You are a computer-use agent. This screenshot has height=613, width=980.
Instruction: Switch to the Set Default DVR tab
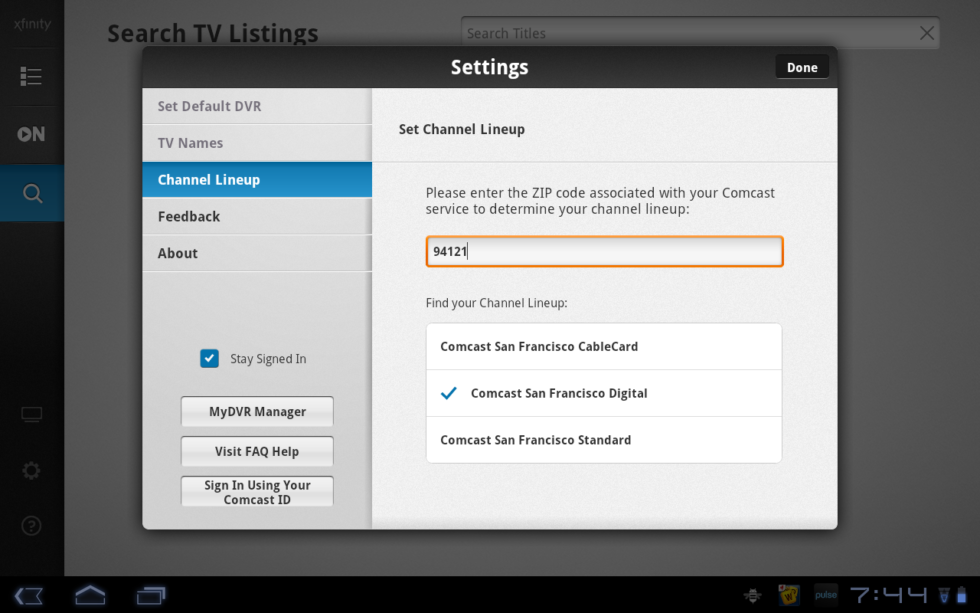click(257, 106)
